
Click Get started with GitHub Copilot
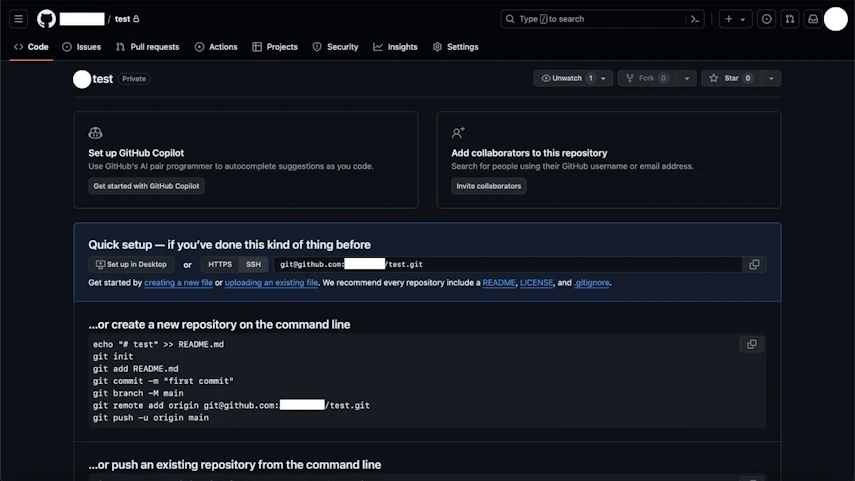(x=146, y=186)
